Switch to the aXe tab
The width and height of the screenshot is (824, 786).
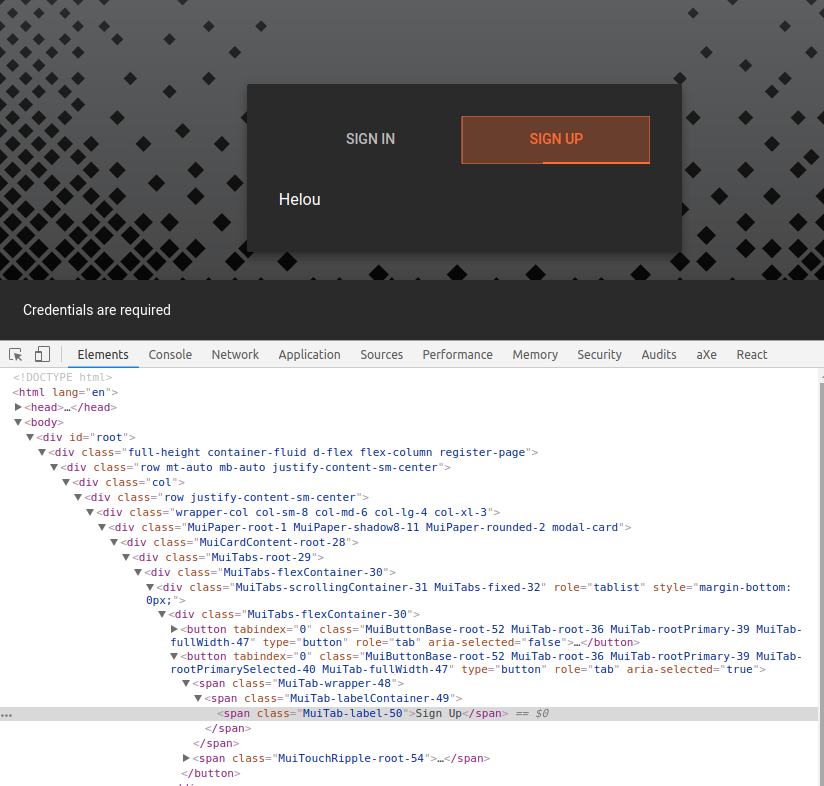point(706,354)
